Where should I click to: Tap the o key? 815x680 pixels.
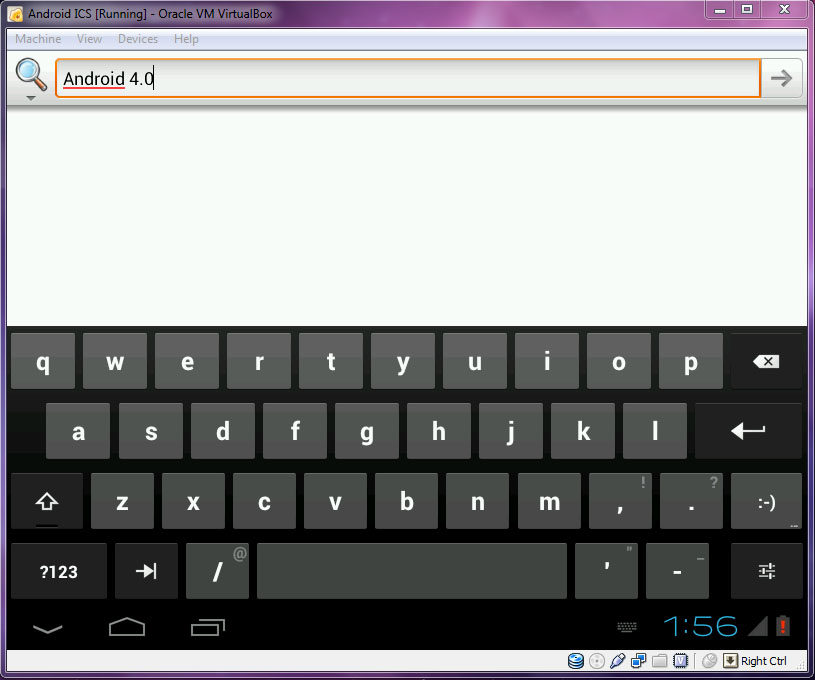pyautogui.click(x=619, y=361)
